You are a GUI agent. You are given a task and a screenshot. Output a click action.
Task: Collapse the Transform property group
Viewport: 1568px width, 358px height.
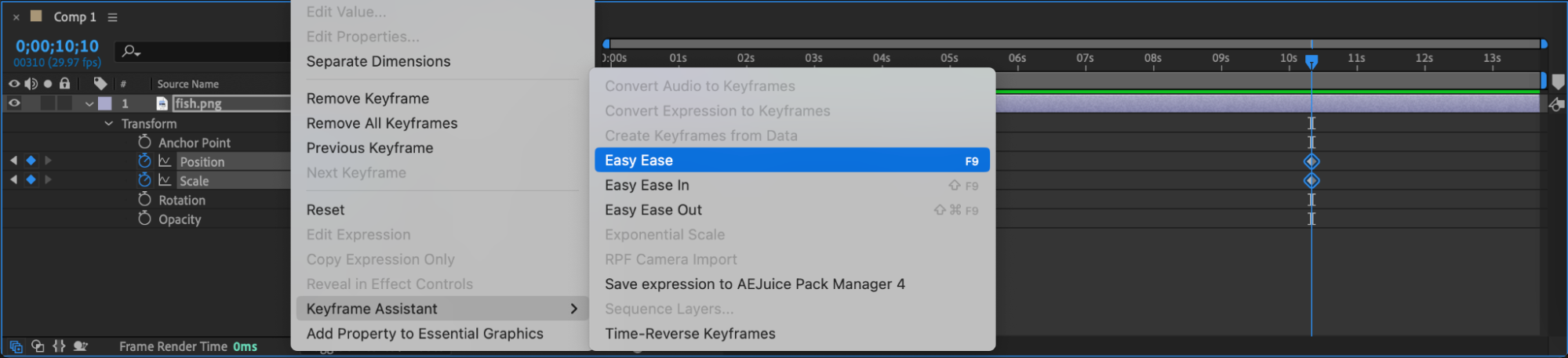(x=108, y=123)
